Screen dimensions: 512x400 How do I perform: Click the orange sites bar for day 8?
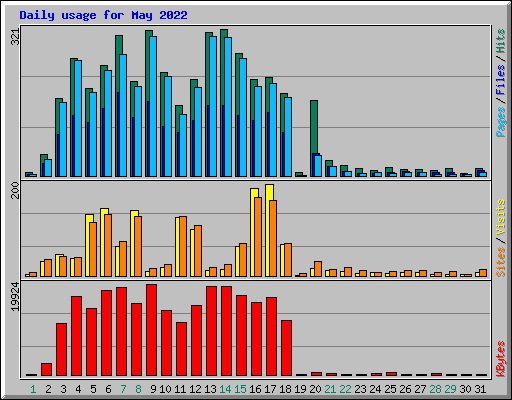click(x=138, y=247)
